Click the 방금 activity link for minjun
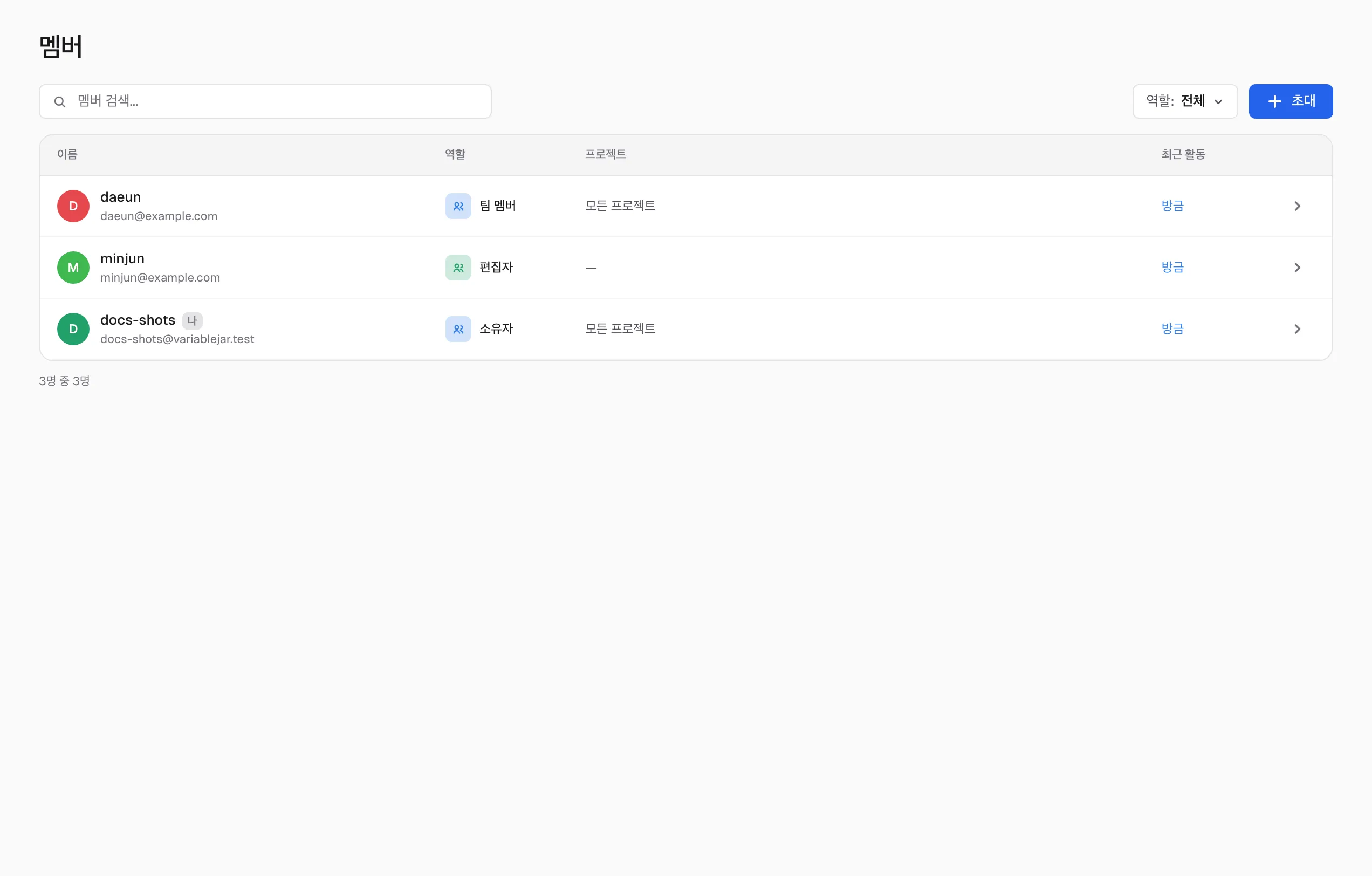This screenshot has height=876, width=1372. tap(1172, 268)
